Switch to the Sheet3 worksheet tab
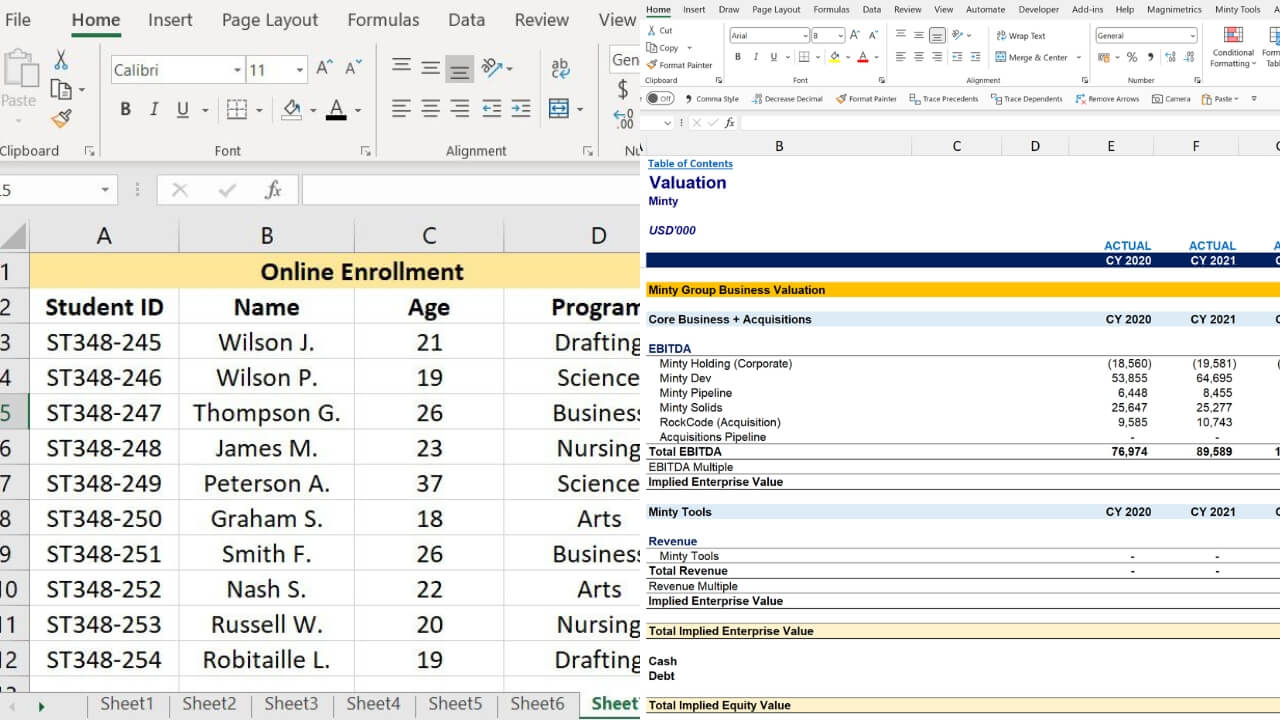The height and width of the screenshot is (720, 1280). 291,704
